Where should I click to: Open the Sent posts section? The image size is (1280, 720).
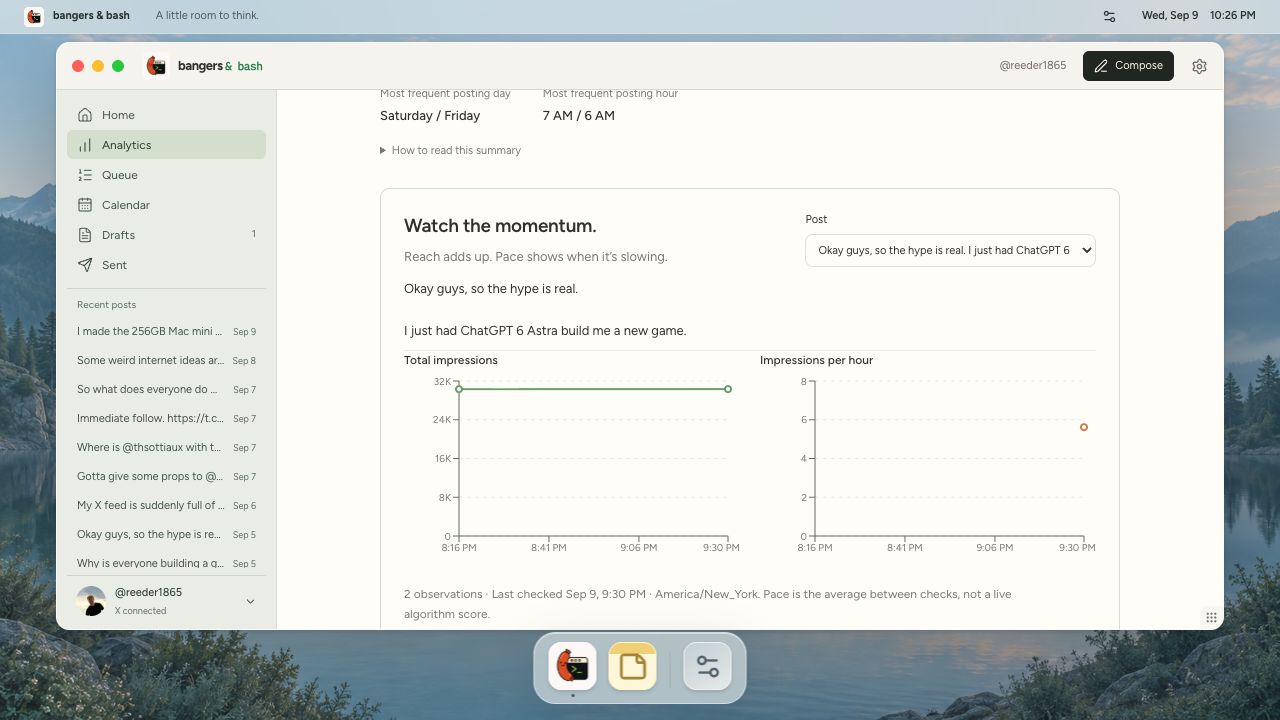tap(166, 265)
